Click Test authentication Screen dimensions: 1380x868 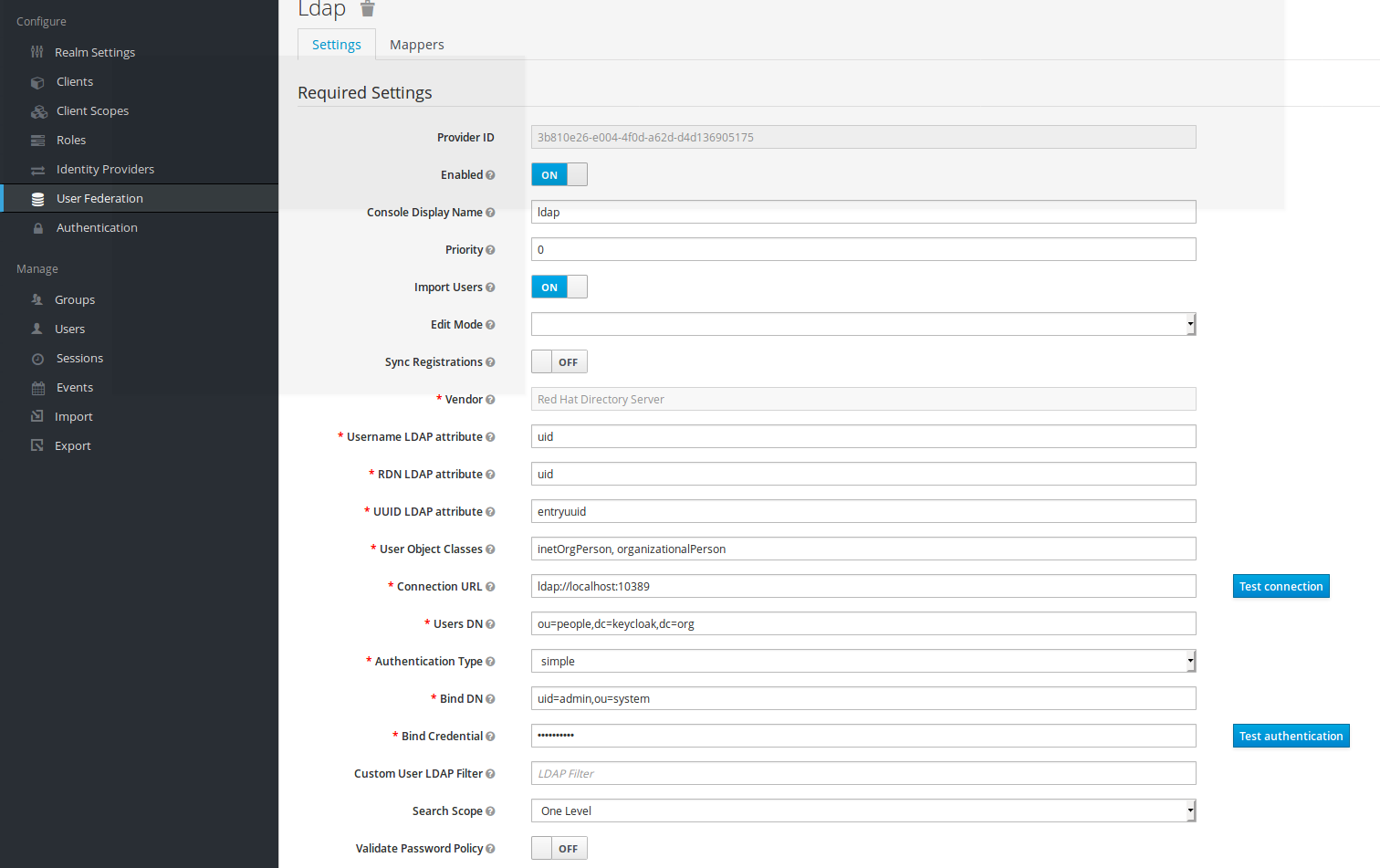(1291, 736)
